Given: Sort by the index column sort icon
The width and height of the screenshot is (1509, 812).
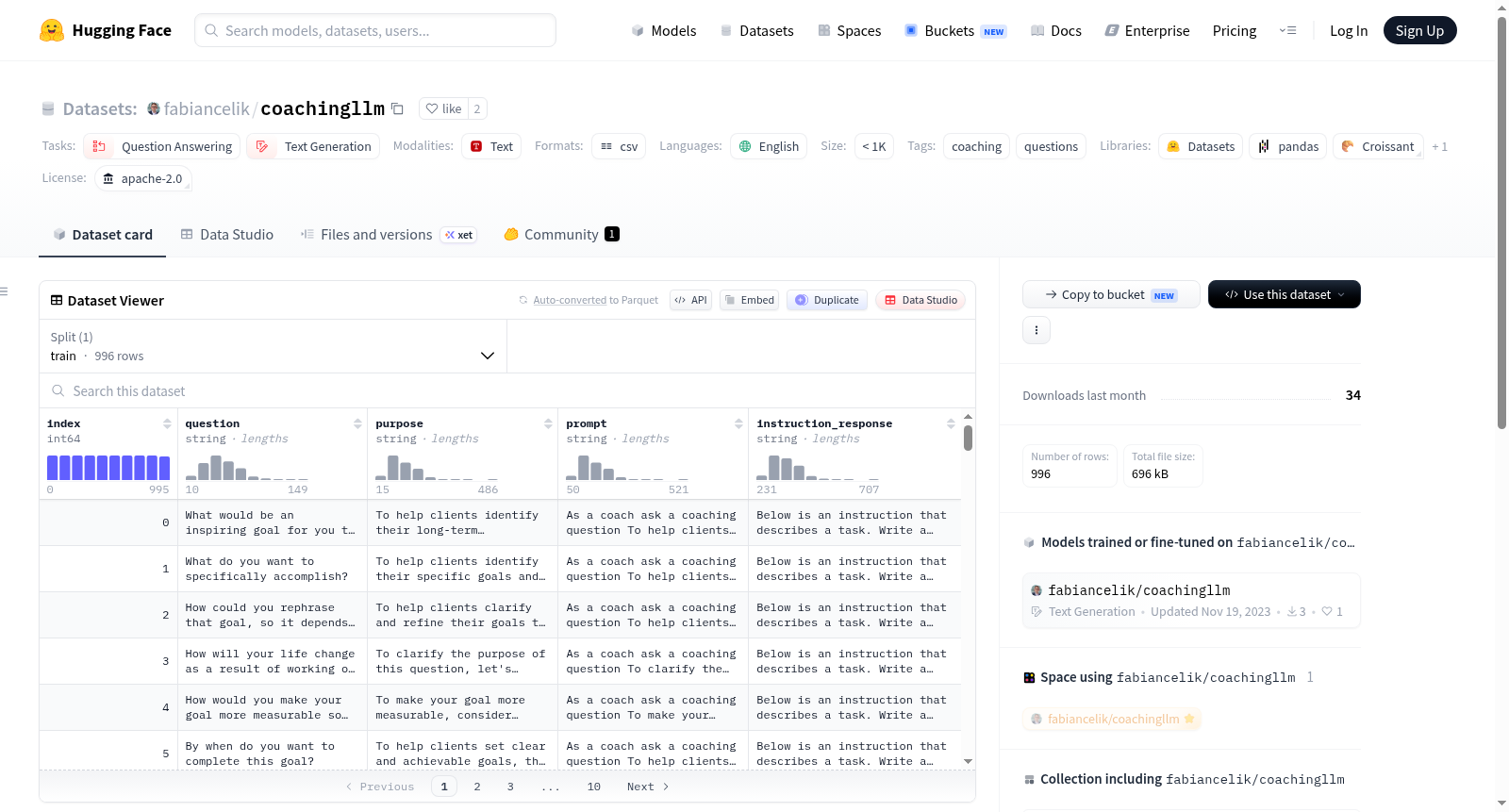Looking at the screenshot, I should 167,423.
